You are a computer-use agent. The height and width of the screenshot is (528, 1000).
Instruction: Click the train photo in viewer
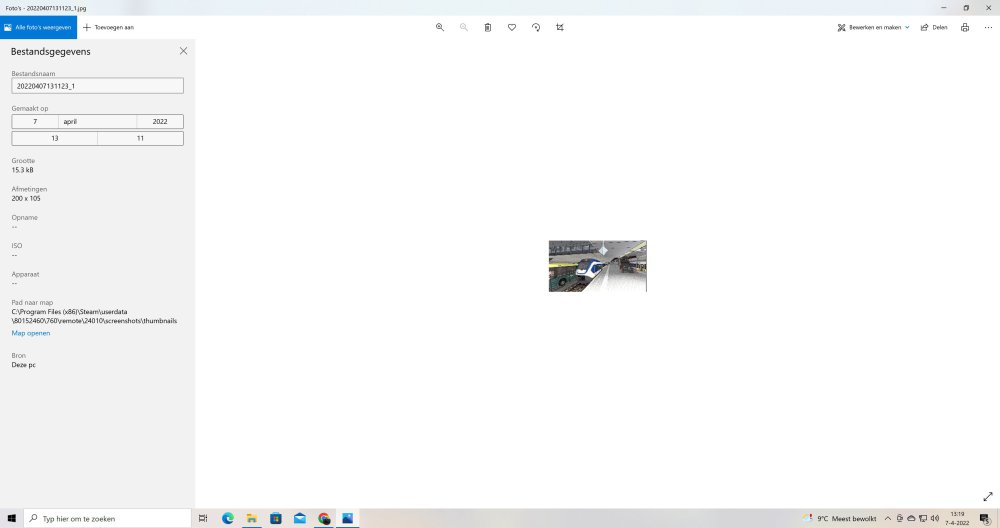[x=597, y=266]
